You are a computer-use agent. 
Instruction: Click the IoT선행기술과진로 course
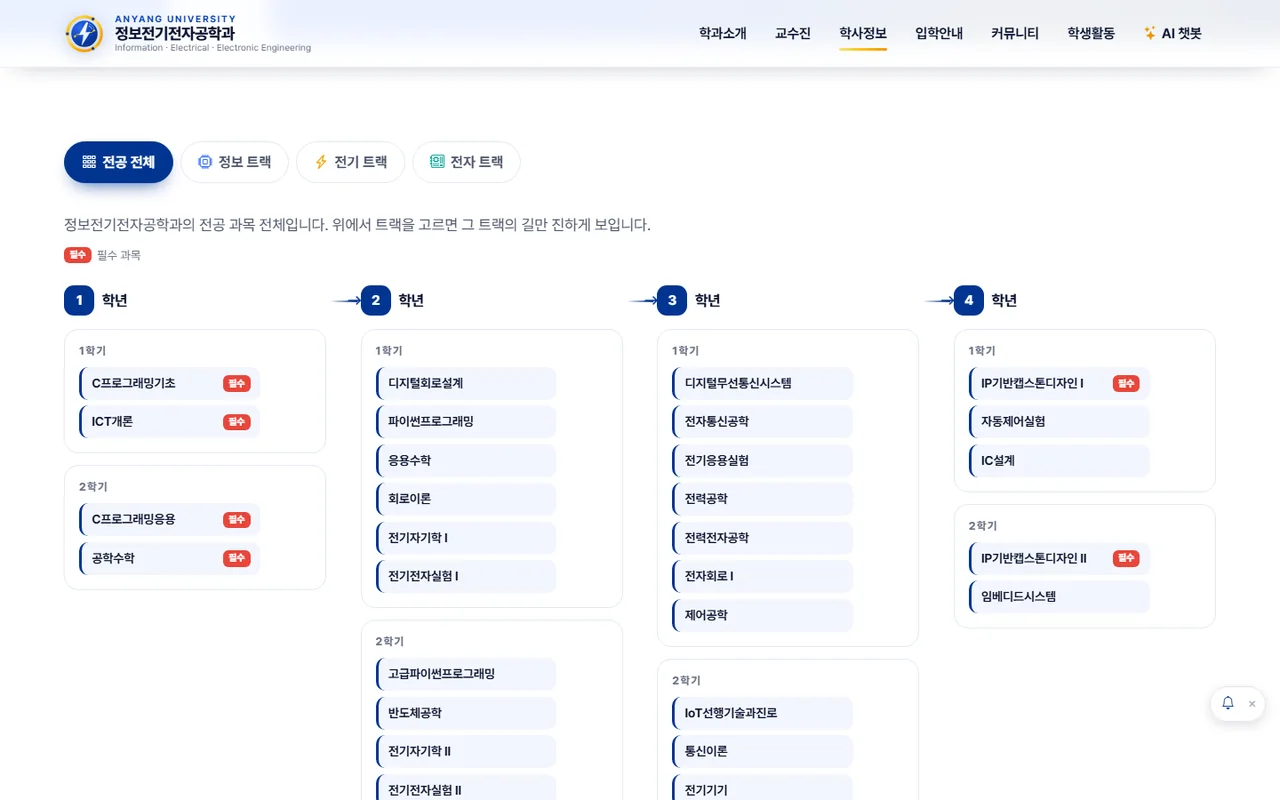763,713
